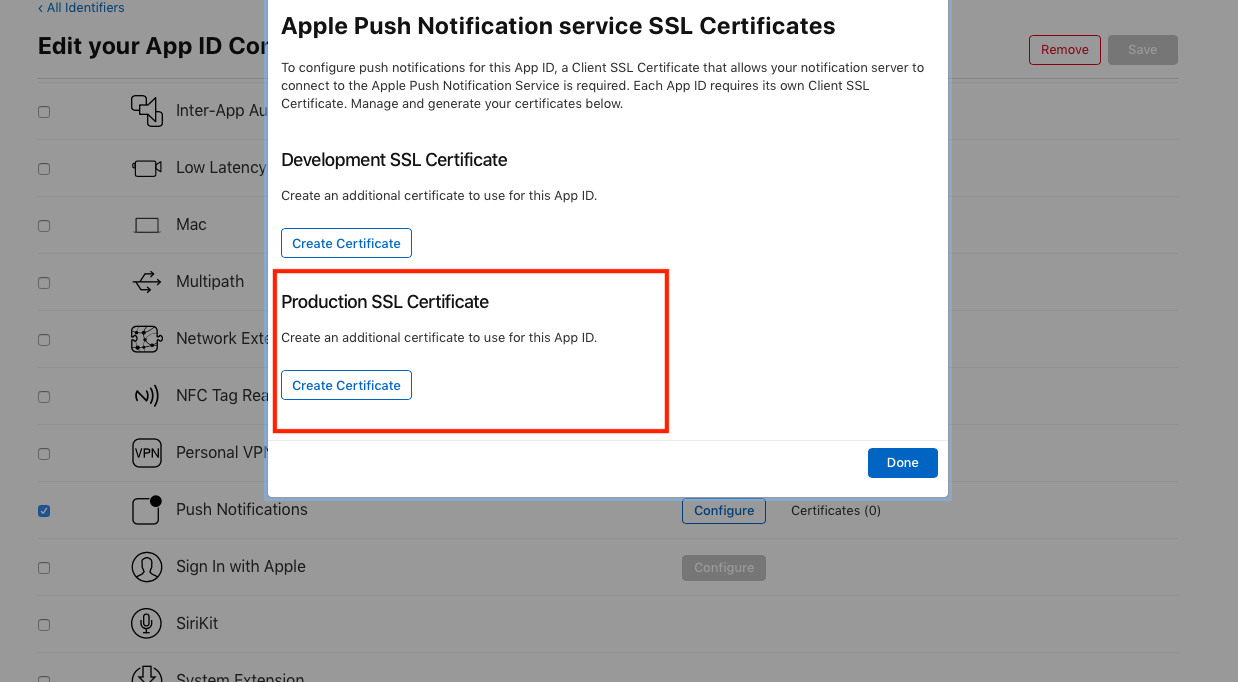
Task: Click the Development SSL Certificate heading
Action: 394,160
